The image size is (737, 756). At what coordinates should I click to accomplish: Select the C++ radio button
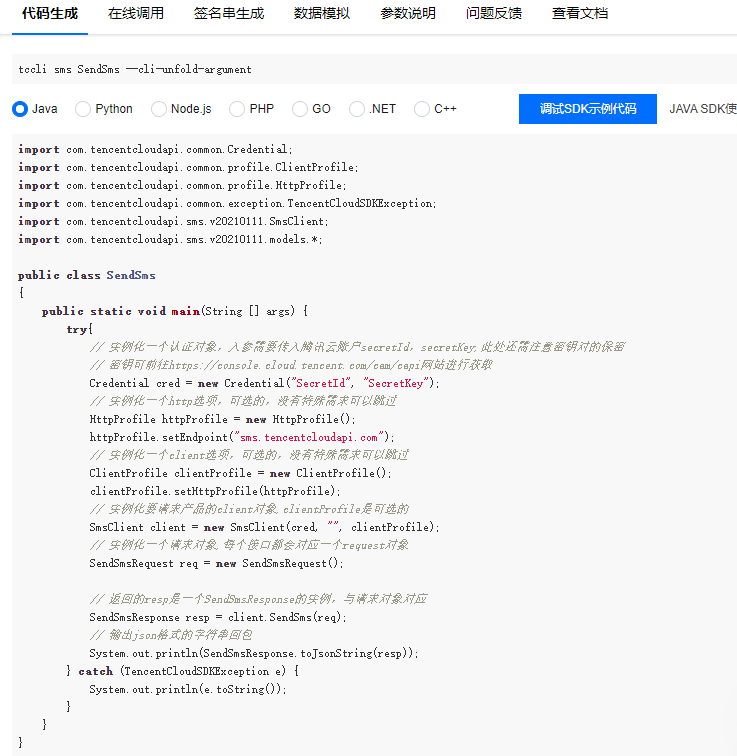pyautogui.click(x=422, y=109)
